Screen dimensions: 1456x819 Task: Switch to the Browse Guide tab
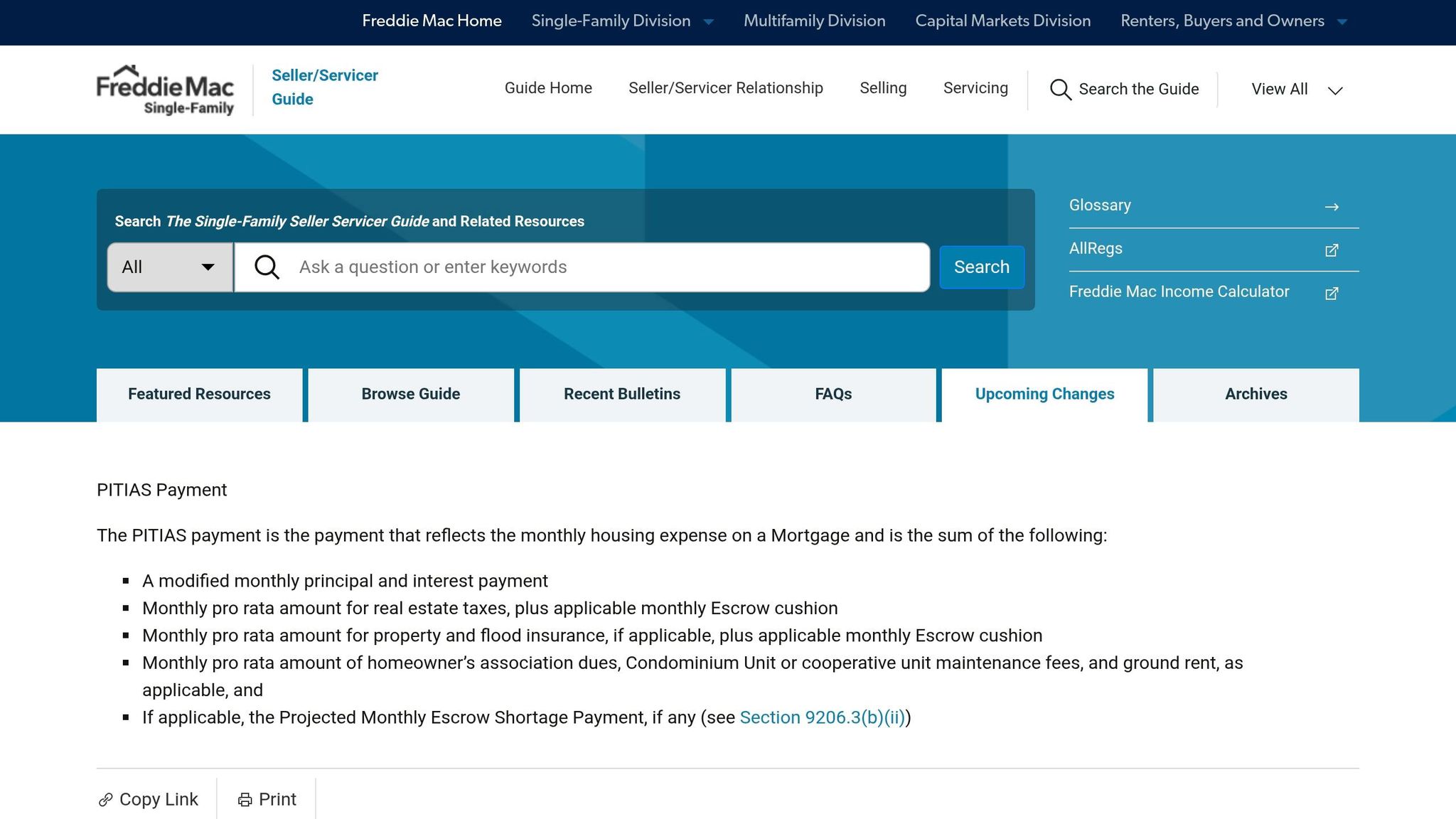click(x=411, y=395)
